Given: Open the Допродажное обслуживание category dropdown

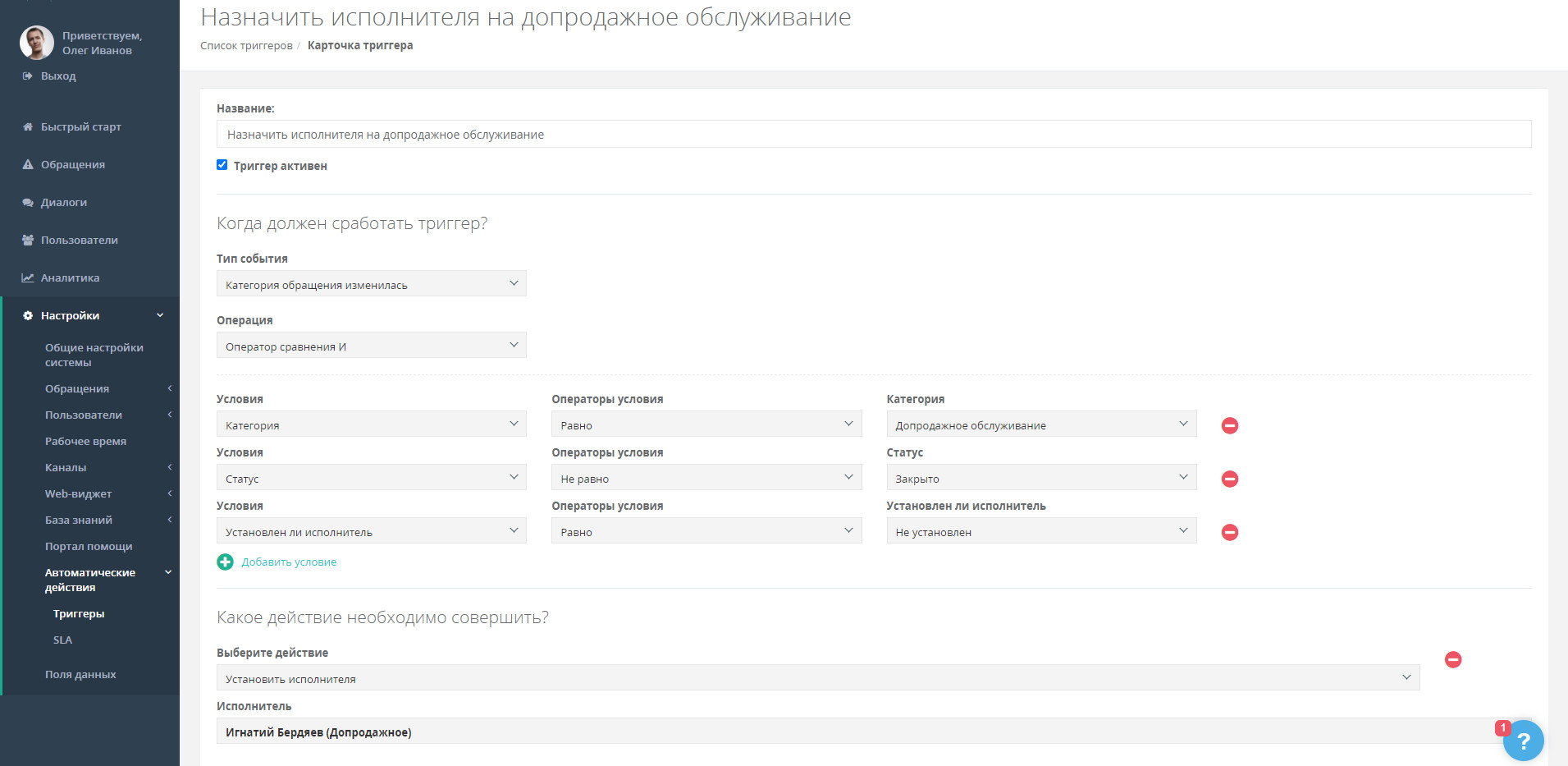Looking at the screenshot, I should (x=1041, y=424).
